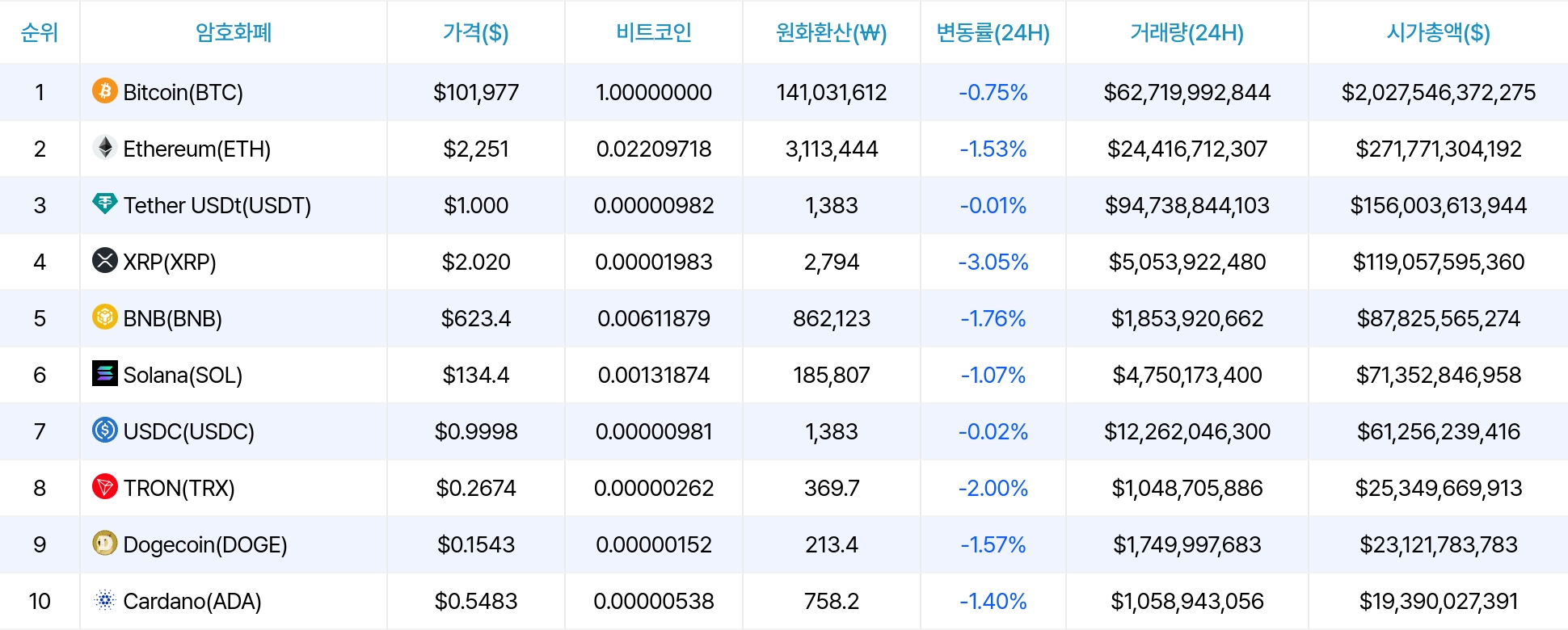The image size is (1568, 630).
Task: Click the -1.40% change value
Action: pyautogui.click(x=993, y=601)
